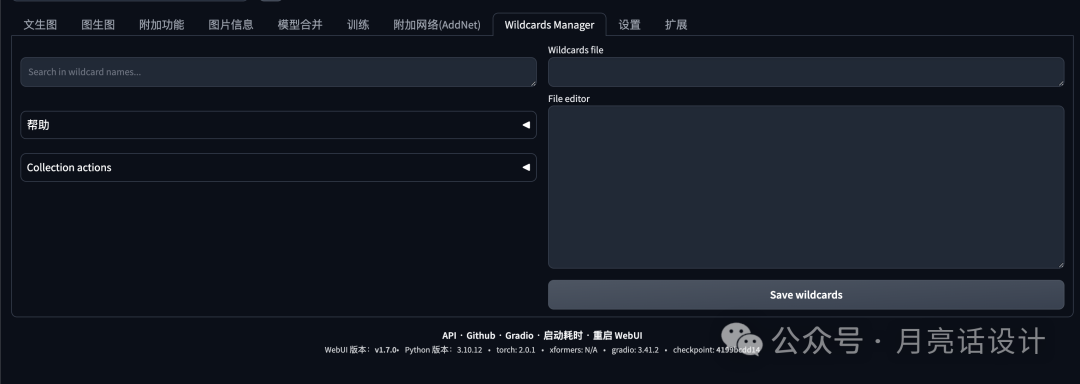Expand the Collection actions section

pyautogui.click(x=278, y=167)
